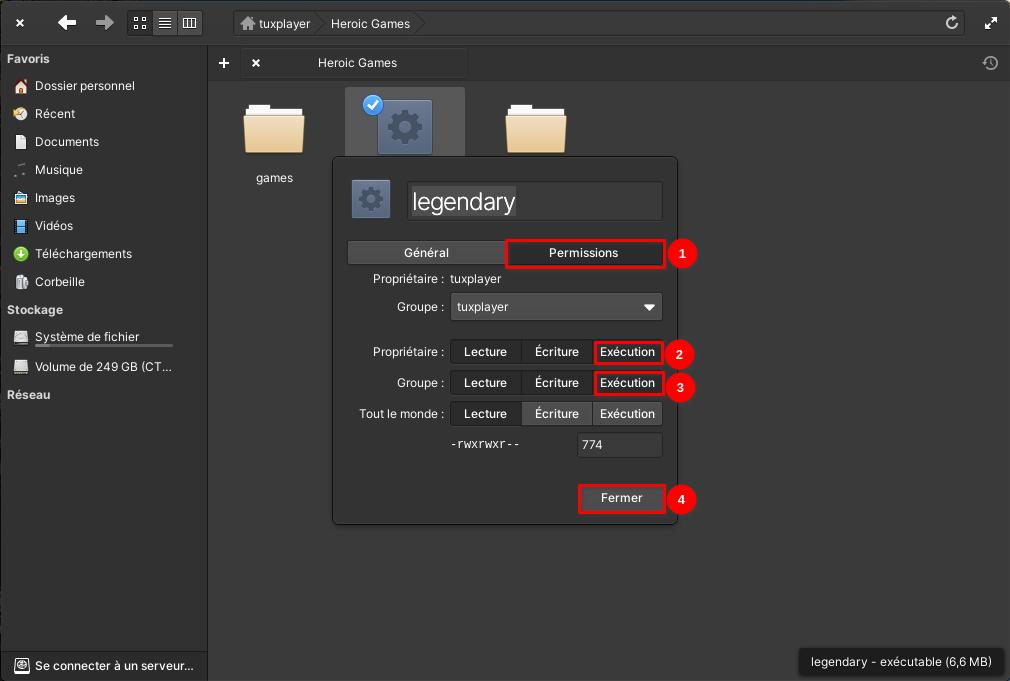Switch to the Général tab

426,253
